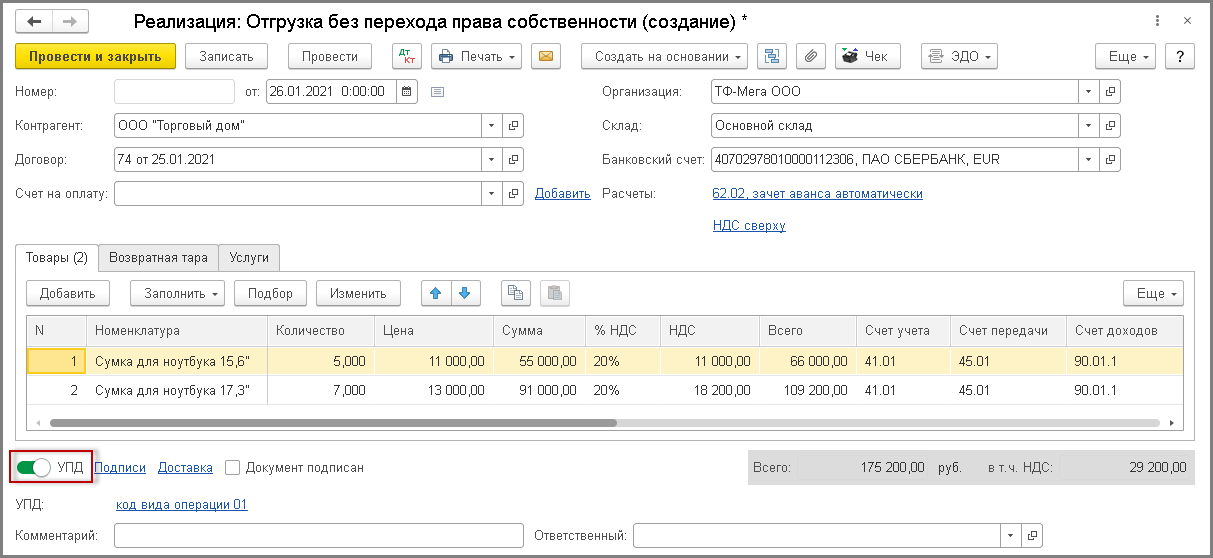This screenshot has height=558, width=1213.
Task: Click the Дт/Кт postings icon
Action: click(x=407, y=57)
